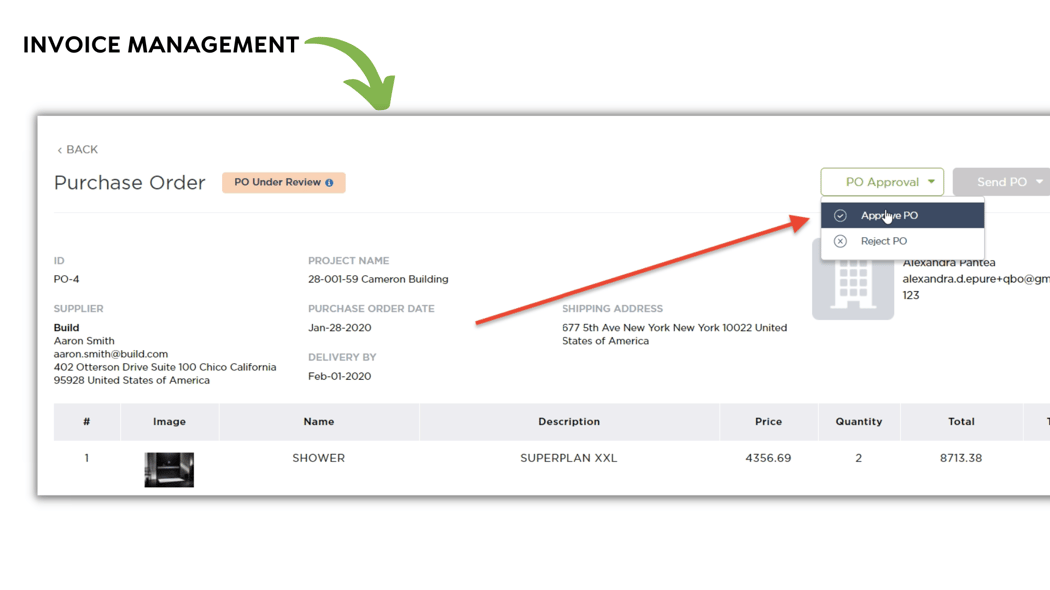1050x590 pixels.
Task: Click the PO Under Review status badge
Action: (277, 183)
